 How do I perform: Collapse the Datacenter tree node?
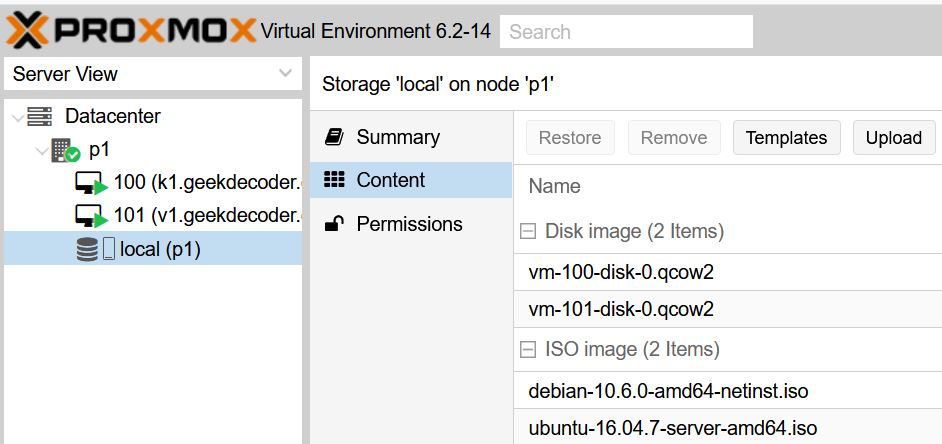(x=17, y=117)
